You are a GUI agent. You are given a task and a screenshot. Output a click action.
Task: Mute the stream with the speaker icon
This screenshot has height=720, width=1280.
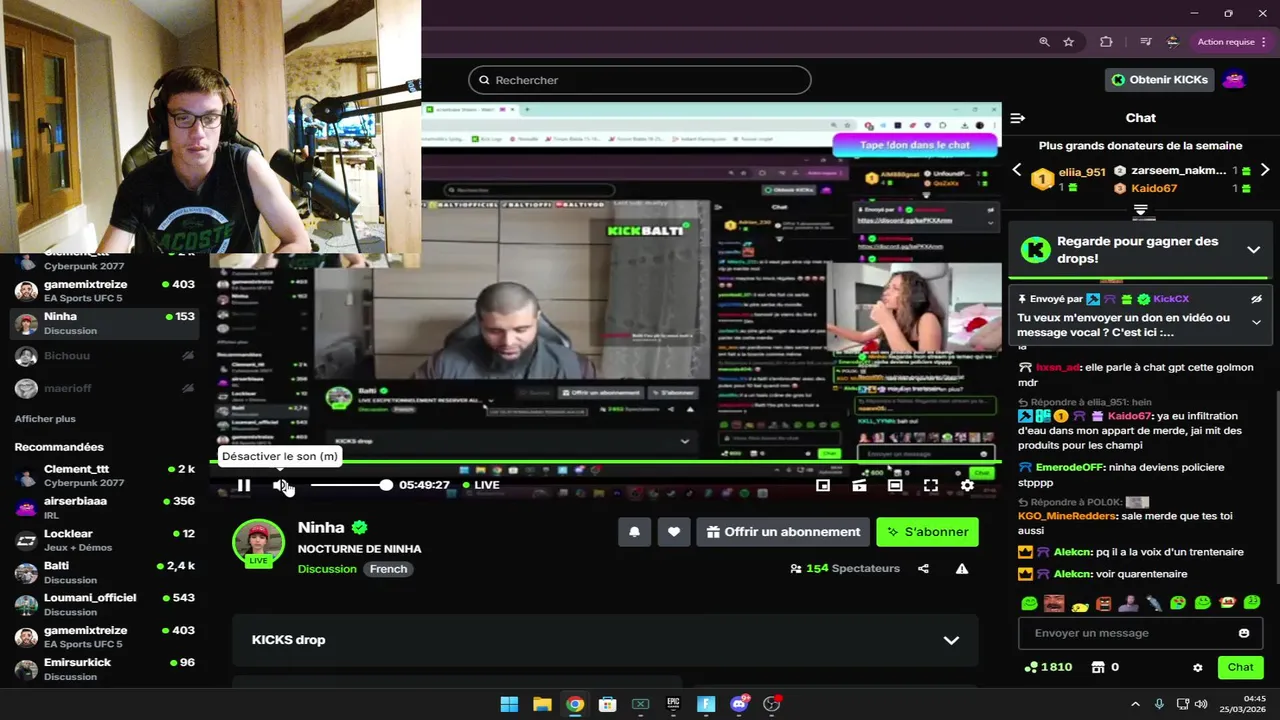tap(281, 485)
